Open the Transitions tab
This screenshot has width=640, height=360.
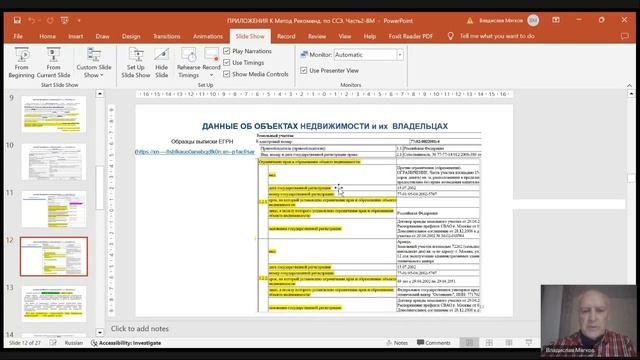coord(167,36)
